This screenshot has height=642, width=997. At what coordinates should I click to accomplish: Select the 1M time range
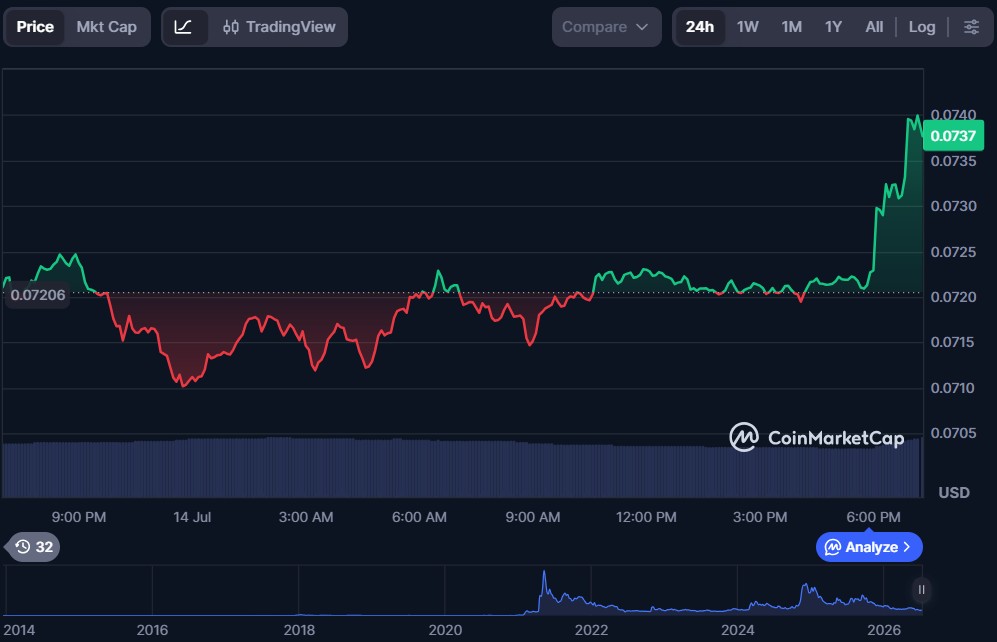tap(792, 27)
